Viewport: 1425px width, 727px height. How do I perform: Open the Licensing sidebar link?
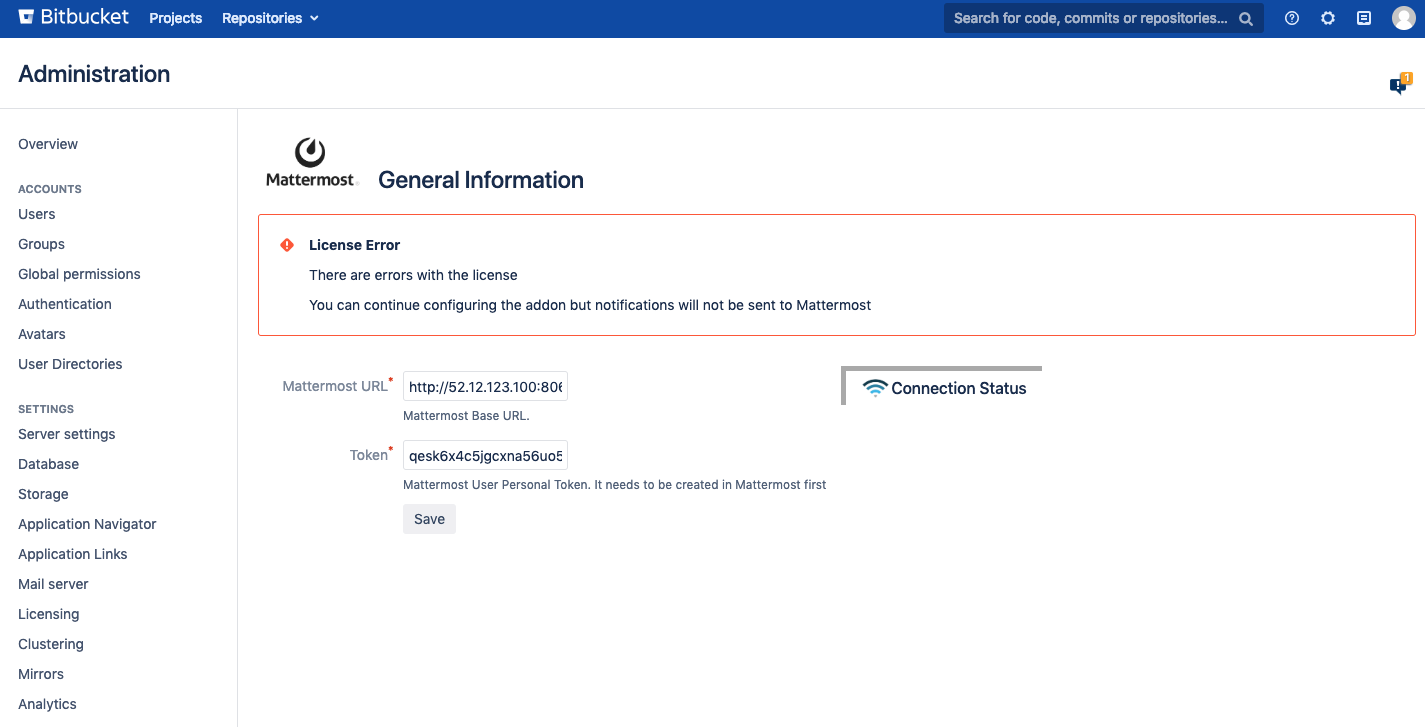[48, 614]
